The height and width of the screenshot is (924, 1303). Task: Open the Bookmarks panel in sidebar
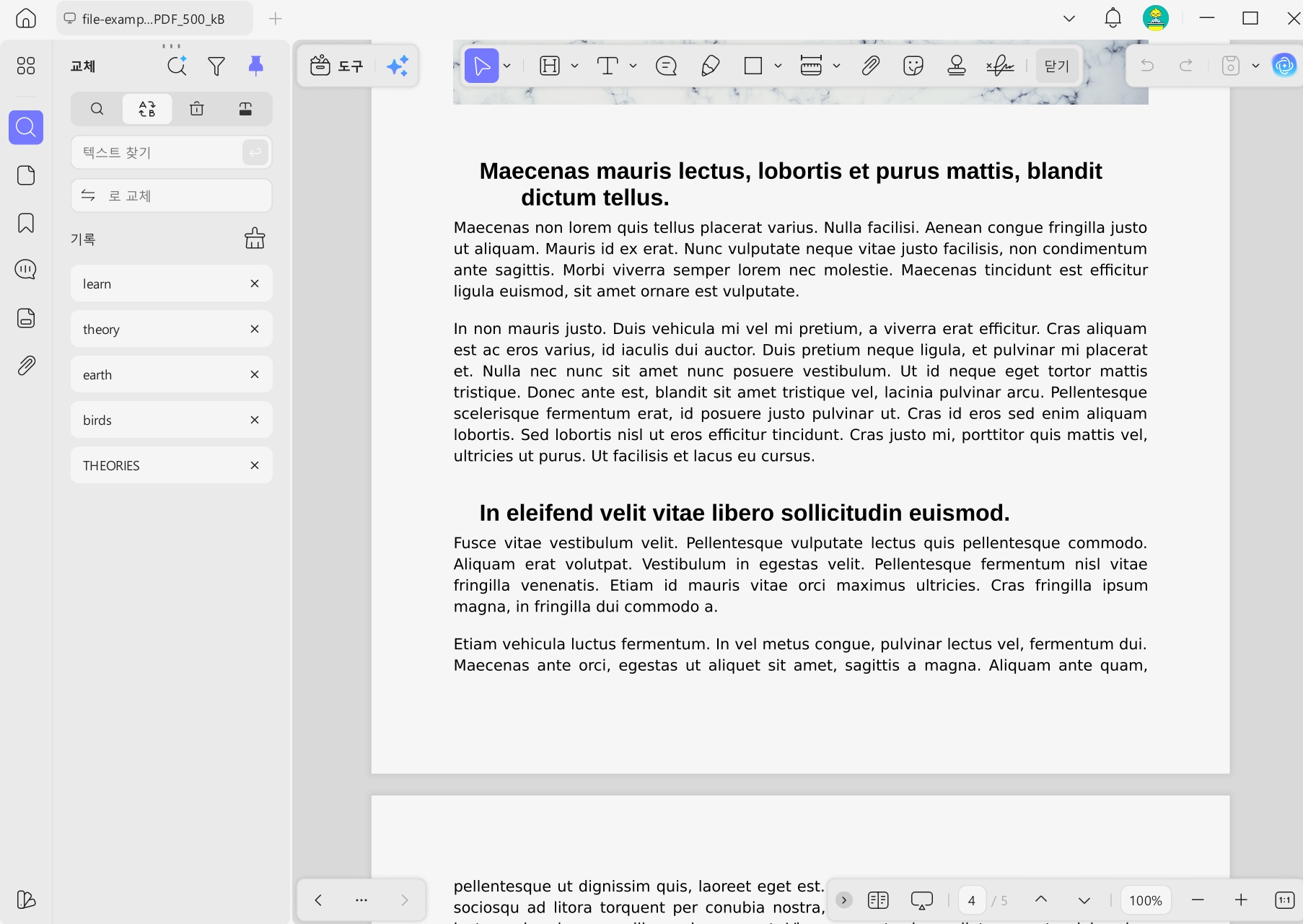26,223
